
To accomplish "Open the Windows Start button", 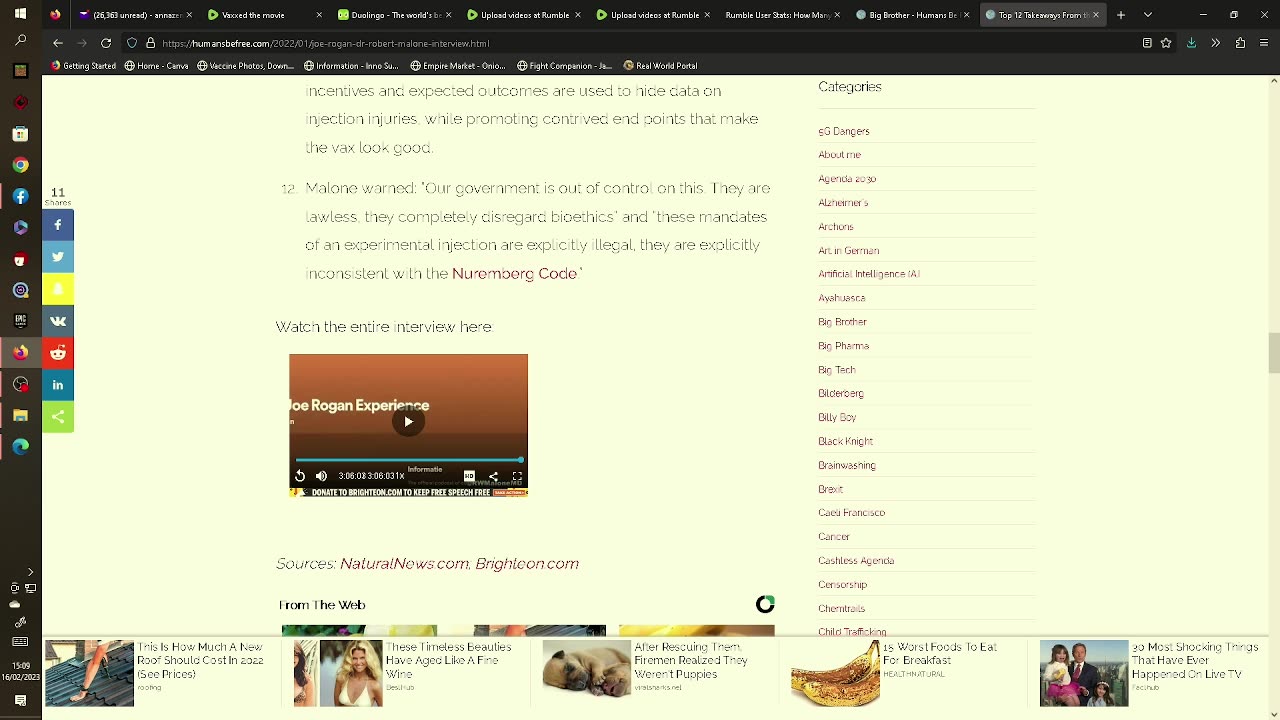I will pos(20,14).
